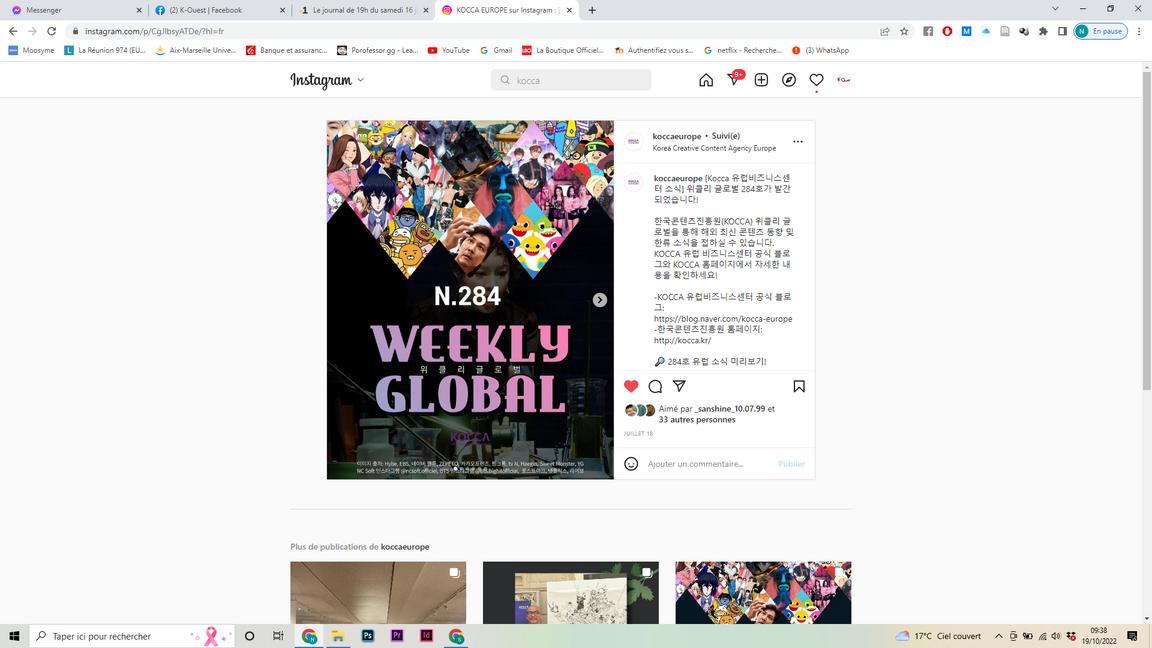Open the Instagram activity heart icon in header
1152x648 pixels.
pyautogui.click(x=816, y=80)
